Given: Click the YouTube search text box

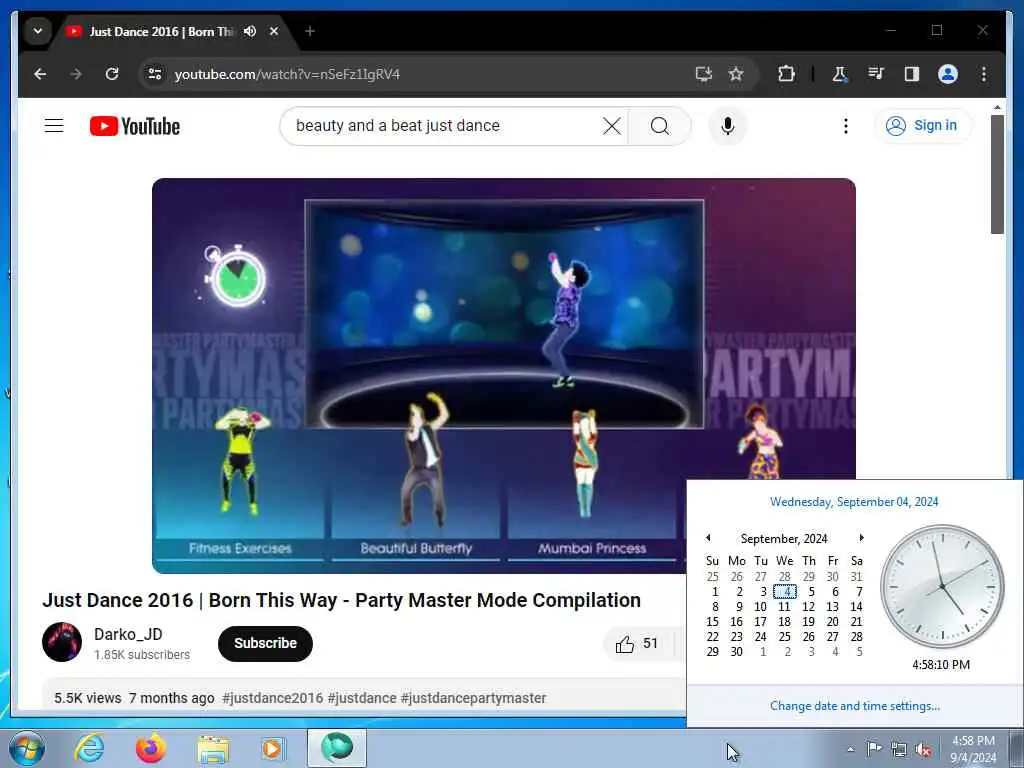Looking at the screenshot, I should tap(444, 125).
